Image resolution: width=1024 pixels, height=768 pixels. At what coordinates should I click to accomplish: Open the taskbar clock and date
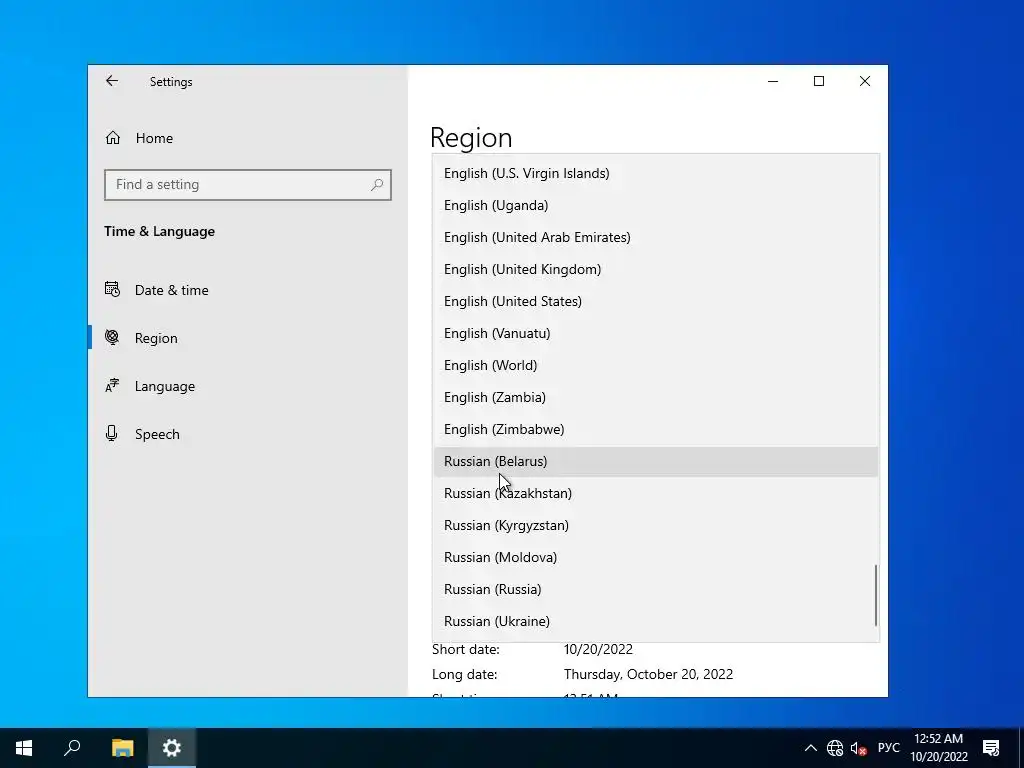pos(938,748)
